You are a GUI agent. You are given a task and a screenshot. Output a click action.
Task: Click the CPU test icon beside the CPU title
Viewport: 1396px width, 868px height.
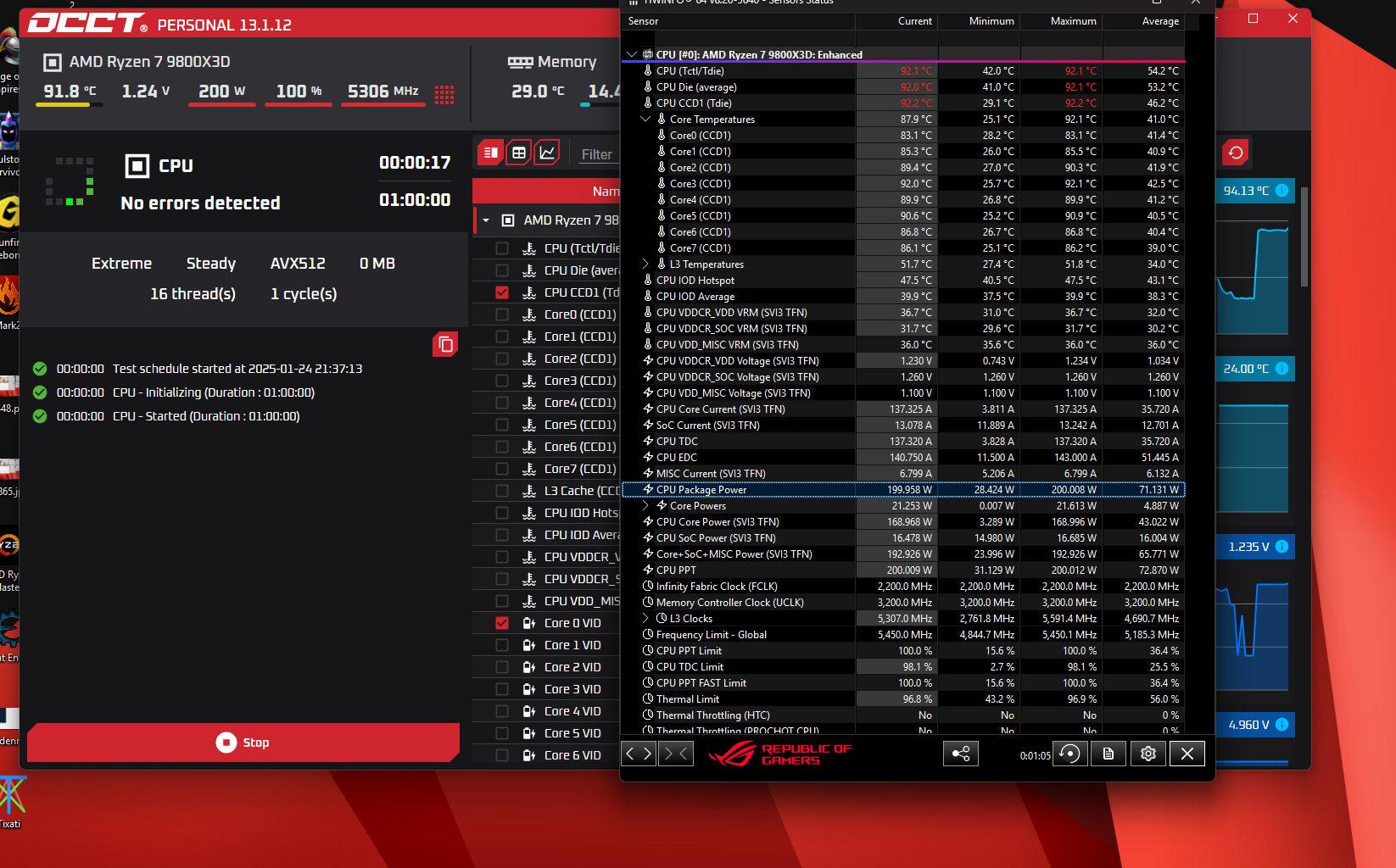click(137, 166)
